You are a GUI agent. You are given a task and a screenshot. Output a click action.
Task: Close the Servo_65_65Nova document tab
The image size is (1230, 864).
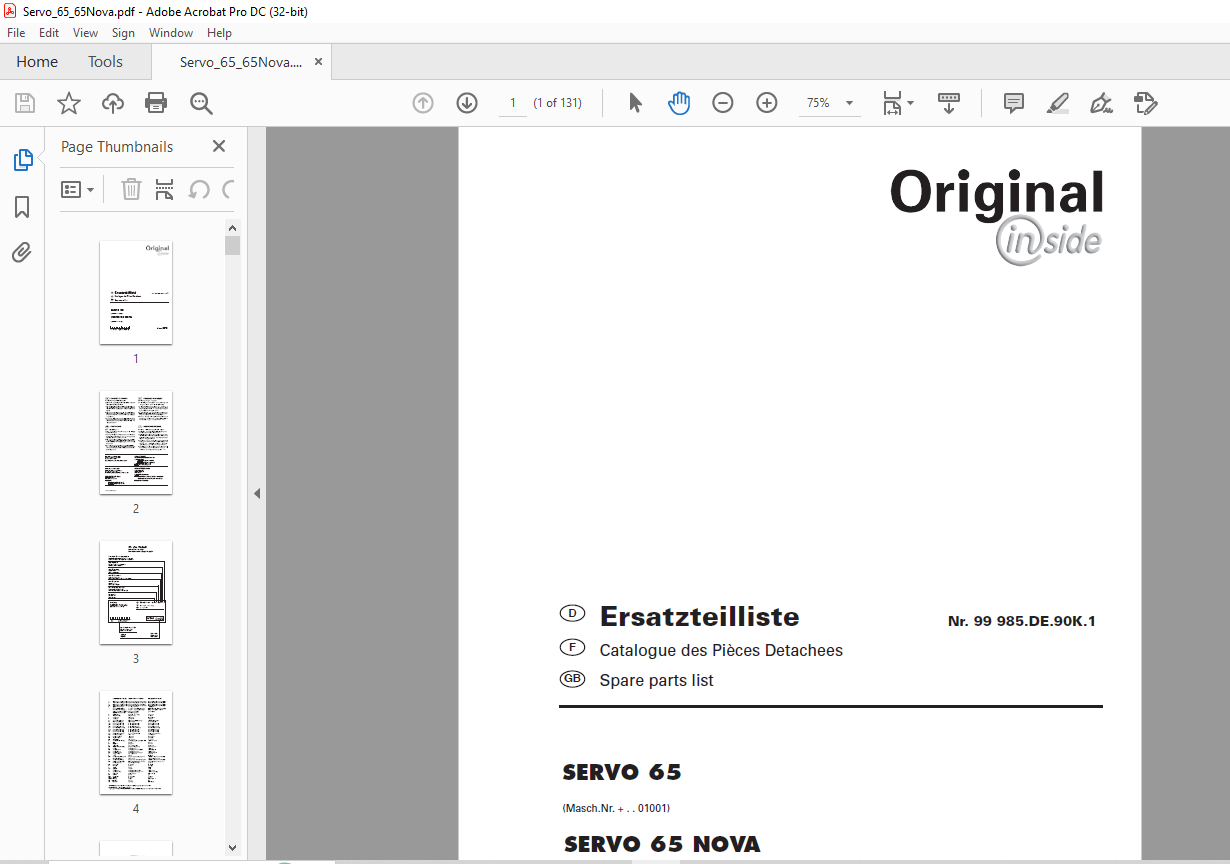[318, 62]
